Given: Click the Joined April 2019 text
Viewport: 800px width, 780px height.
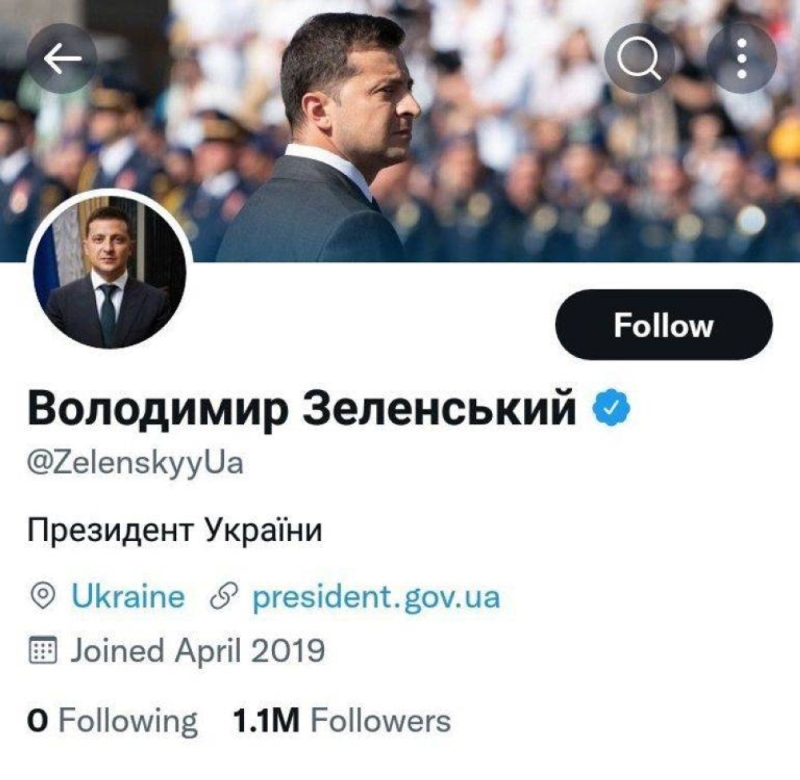Looking at the screenshot, I should (x=197, y=651).
